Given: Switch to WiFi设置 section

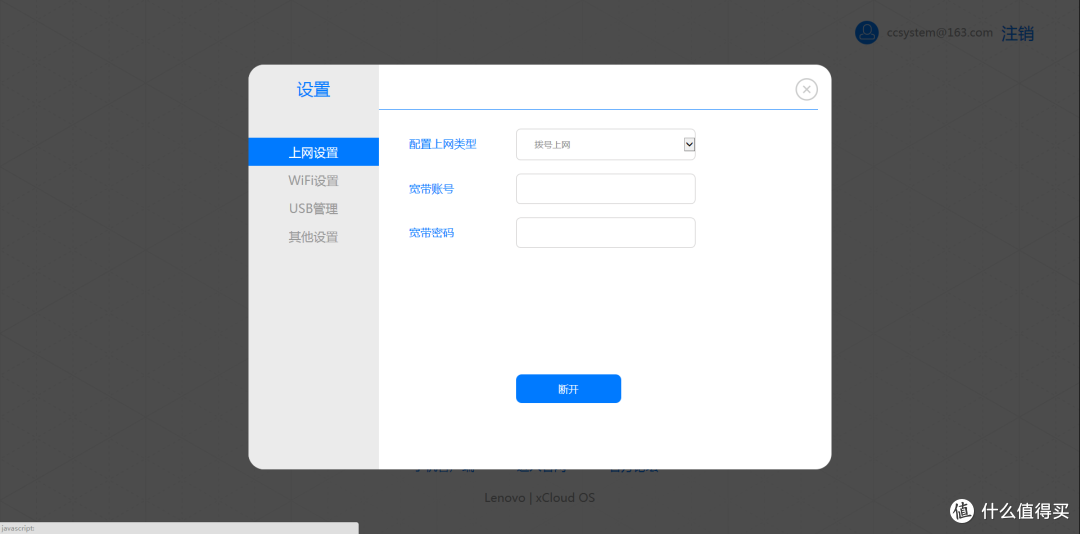Looking at the screenshot, I should pyautogui.click(x=313, y=181).
